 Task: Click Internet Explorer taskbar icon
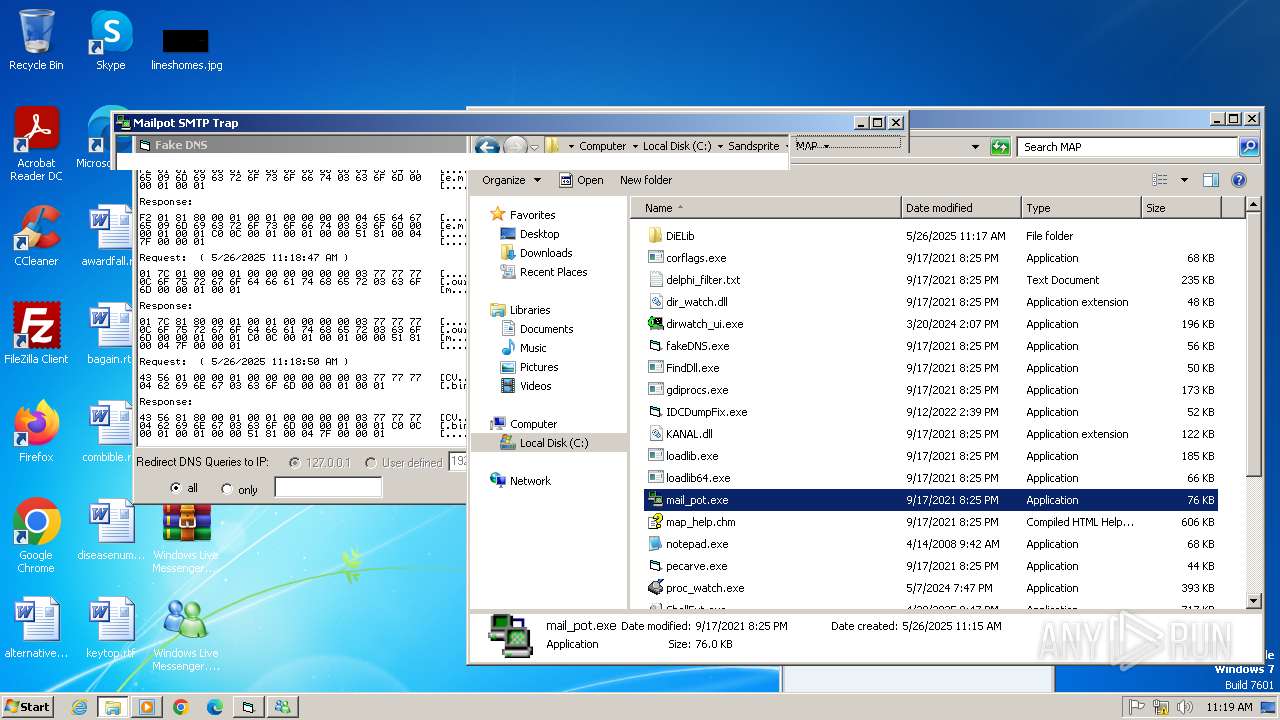click(x=79, y=707)
